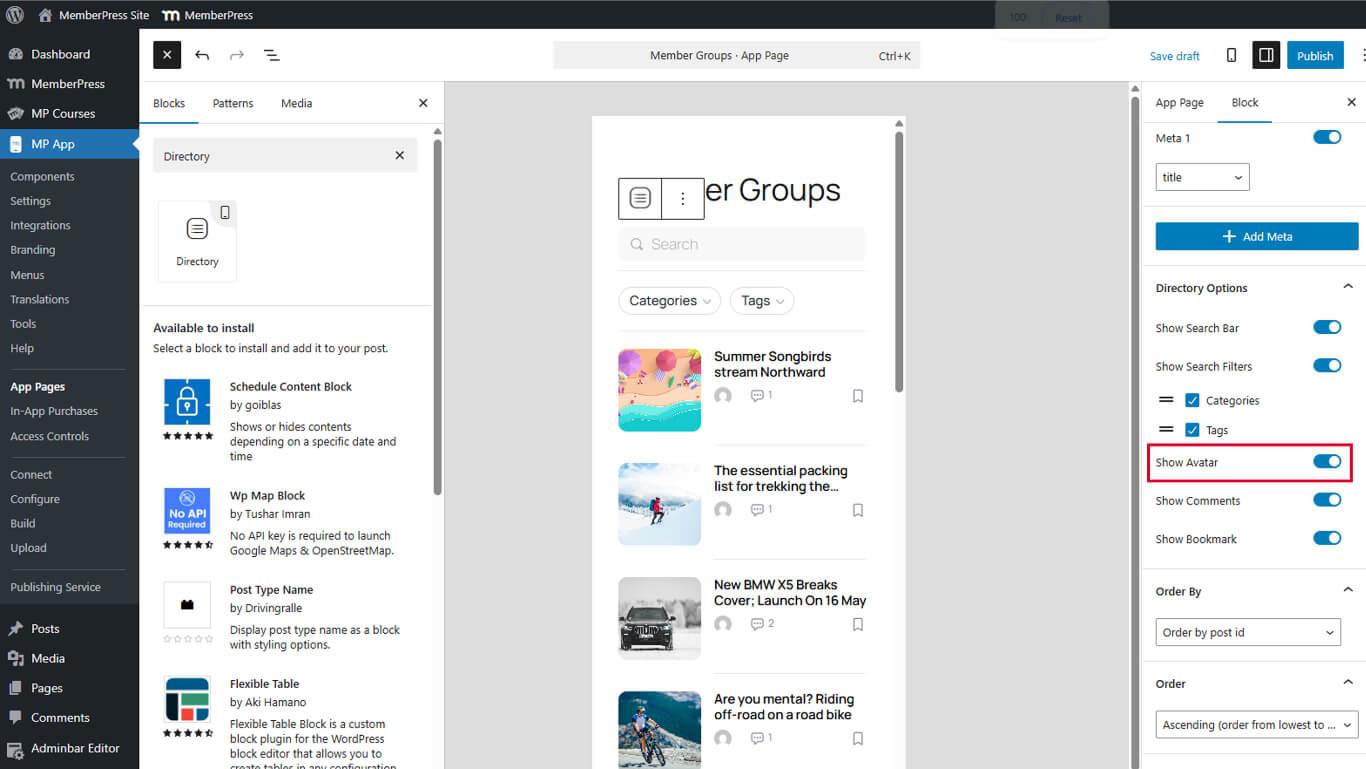The width and height of the screenshot is (1366, 769).
Task: Uncheck the Tags filter checkbox
Action: point(1192,429)
